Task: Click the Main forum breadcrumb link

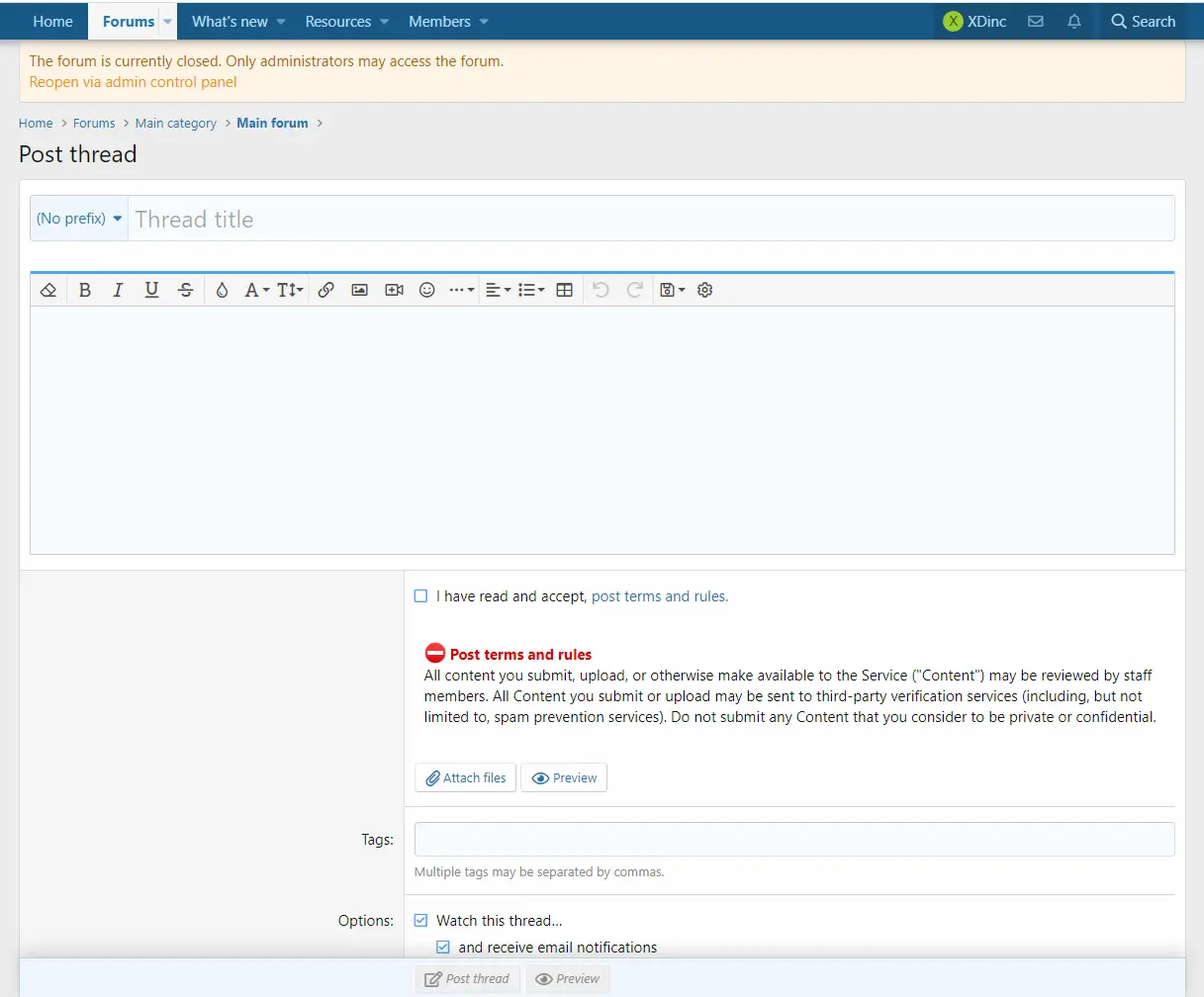Action: [272, 123]
